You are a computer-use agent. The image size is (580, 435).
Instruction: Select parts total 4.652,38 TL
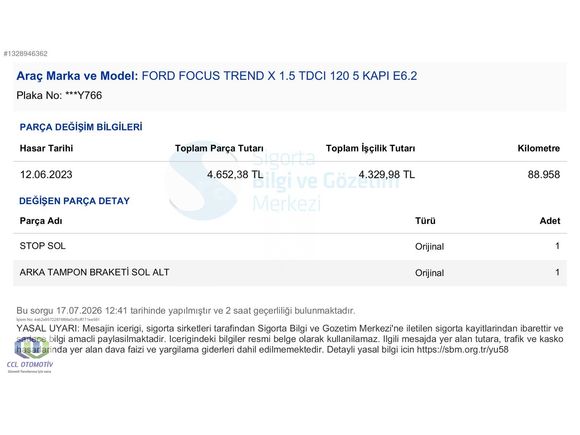[x=235, y=175]
